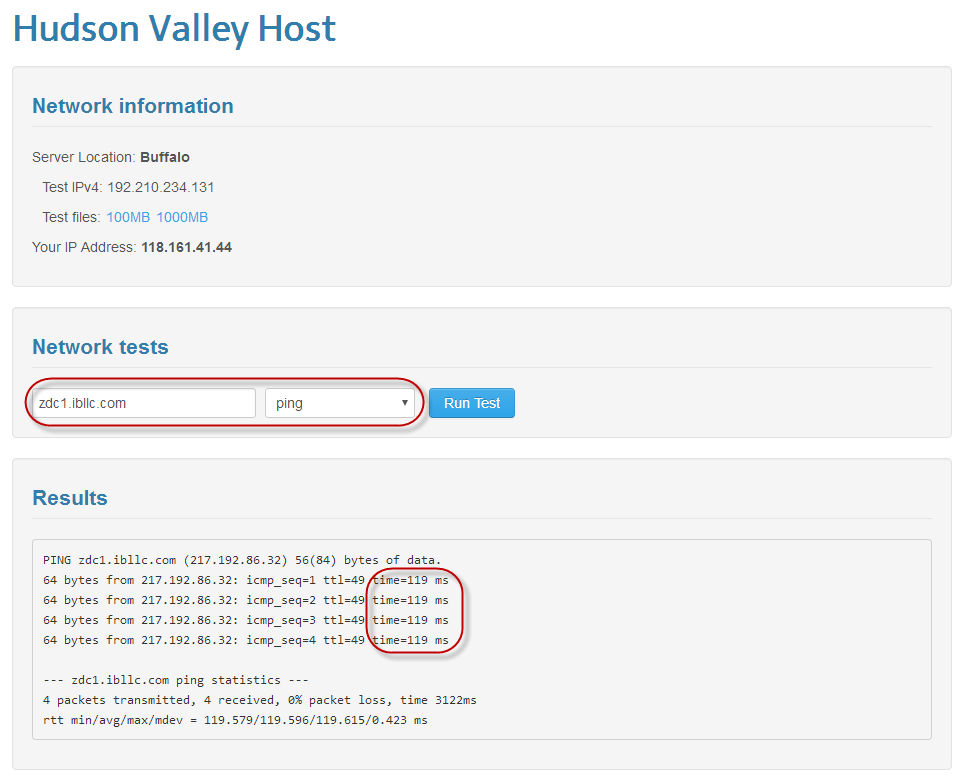Screen dimensions: 961x782
Task: Click the PING zdc1.ibllc.com header line
Action: (x=242, y=560)
